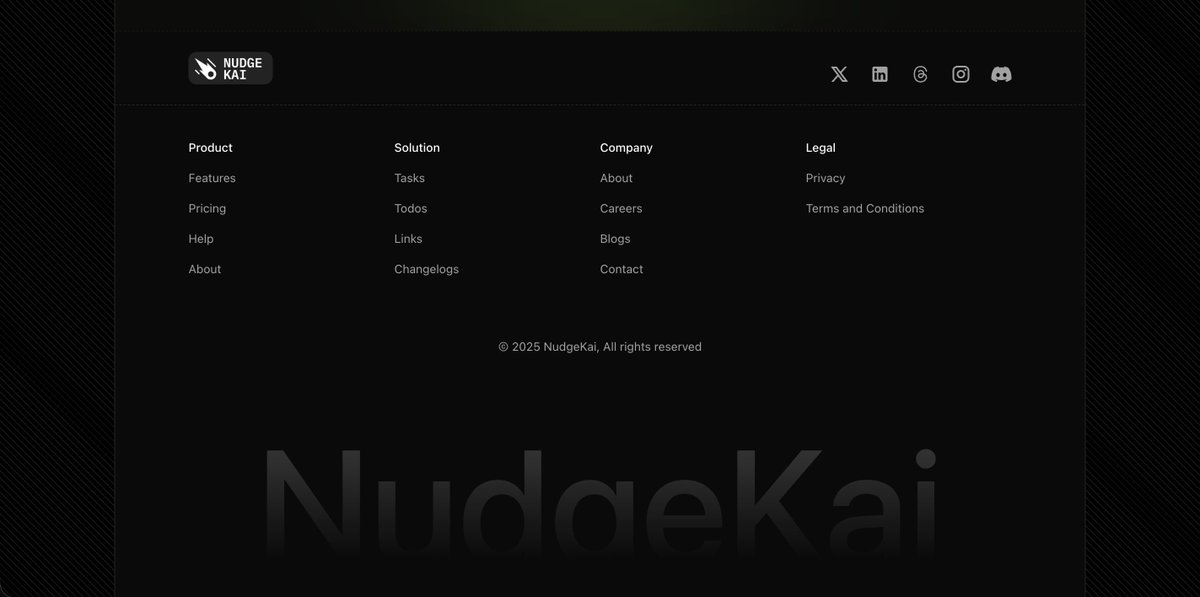Click About under Product
This screenshot has width=1200, height=597.
pyautogui.click(x=204, y=269)
